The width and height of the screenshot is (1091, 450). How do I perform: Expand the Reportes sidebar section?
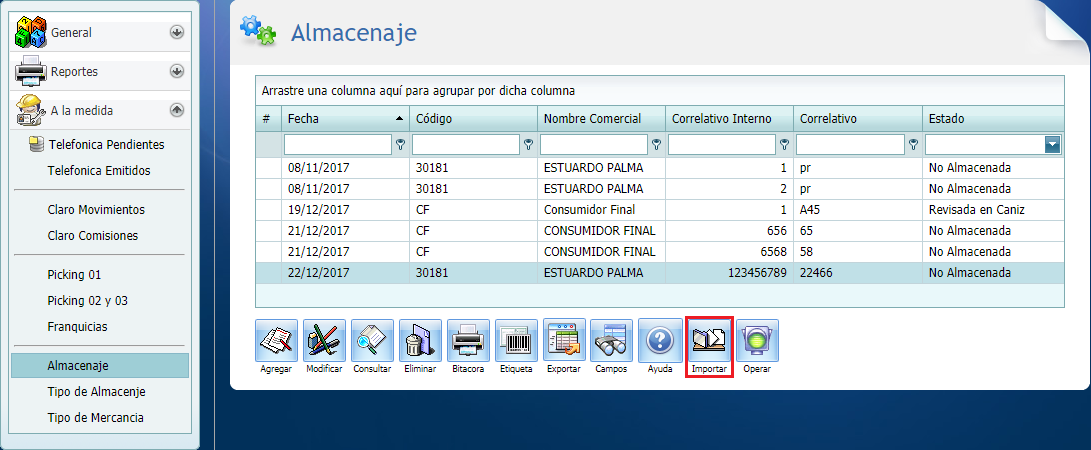177,71
